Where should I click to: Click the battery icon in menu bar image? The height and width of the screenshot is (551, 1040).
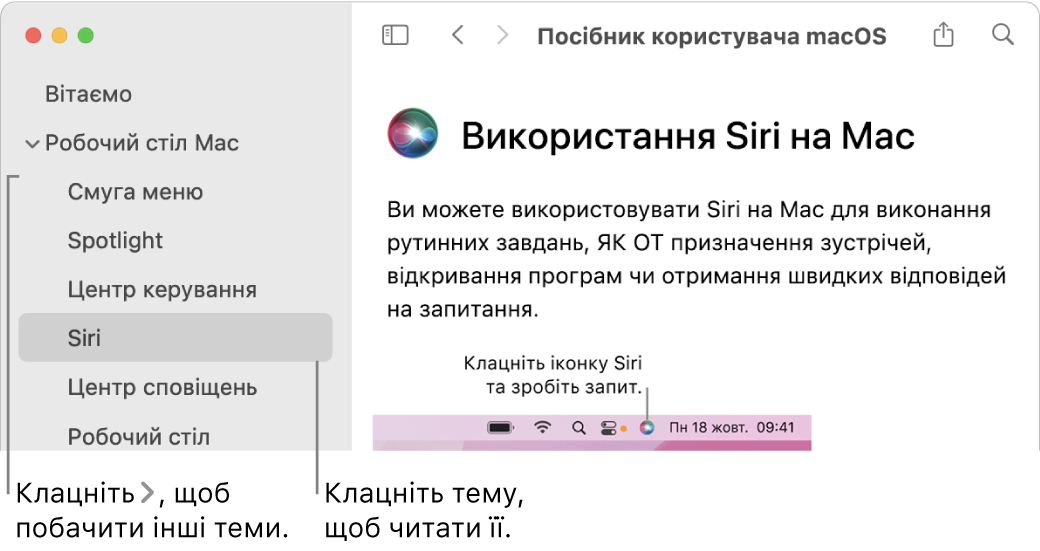tap(501, 428)
